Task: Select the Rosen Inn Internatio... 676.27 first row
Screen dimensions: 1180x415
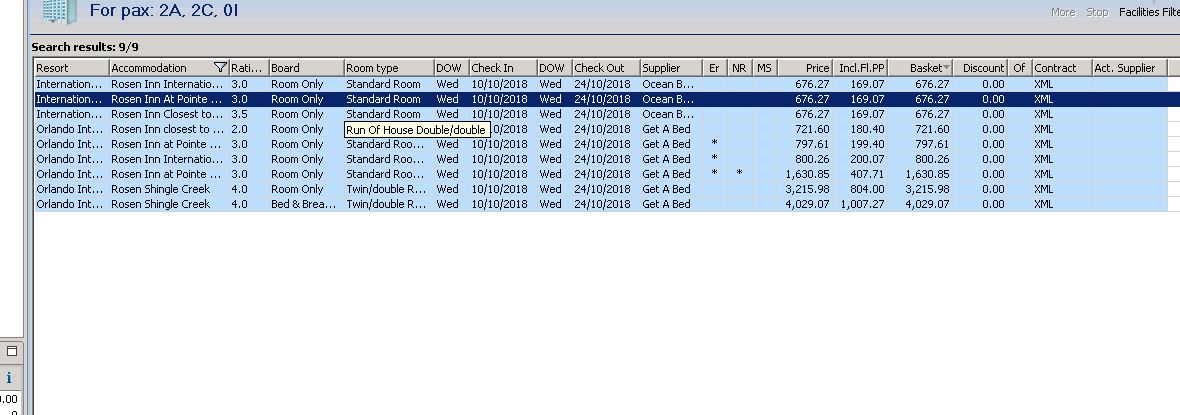Action: point(601,84)
